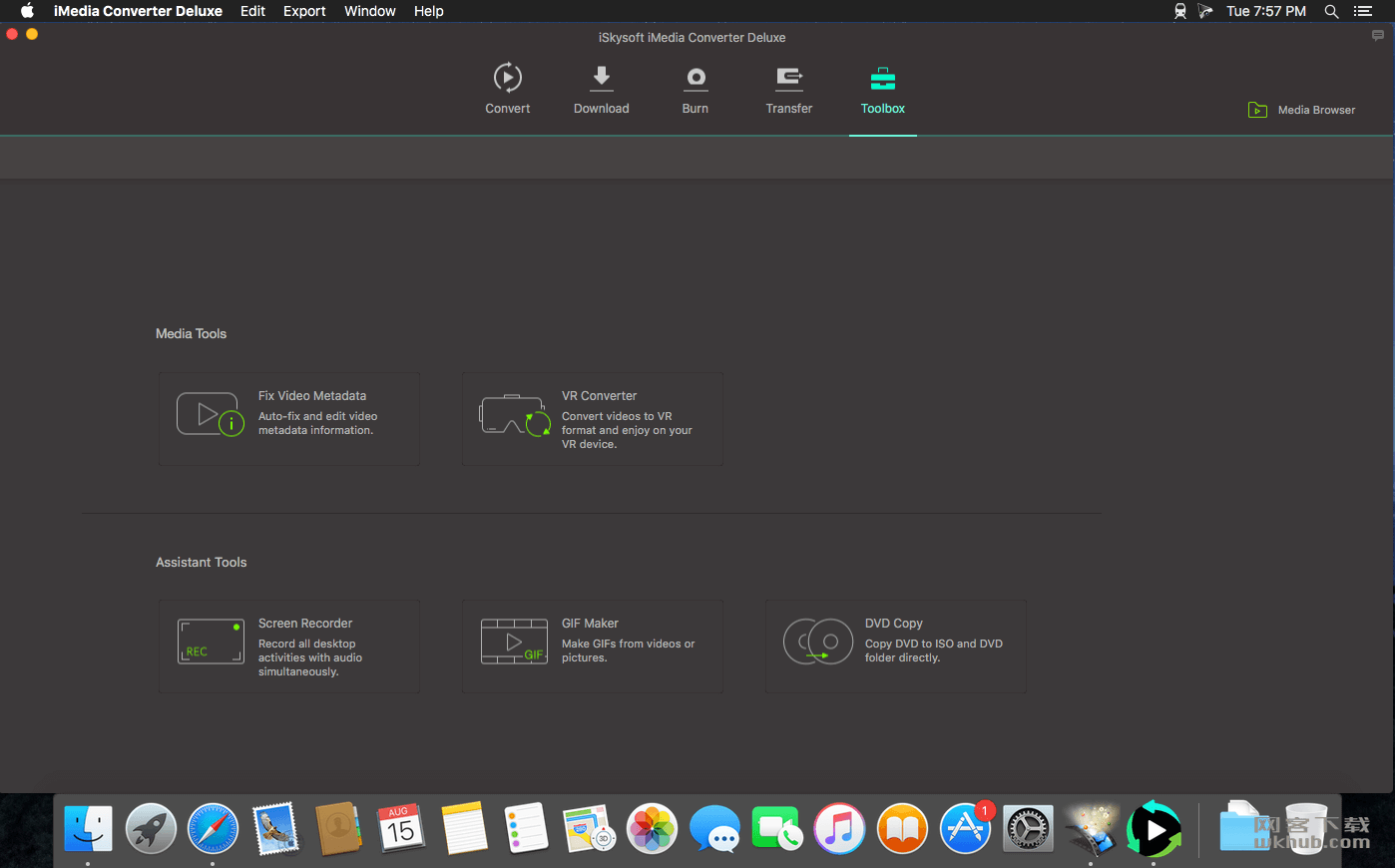Open the Edit menu

click(252, 11)
